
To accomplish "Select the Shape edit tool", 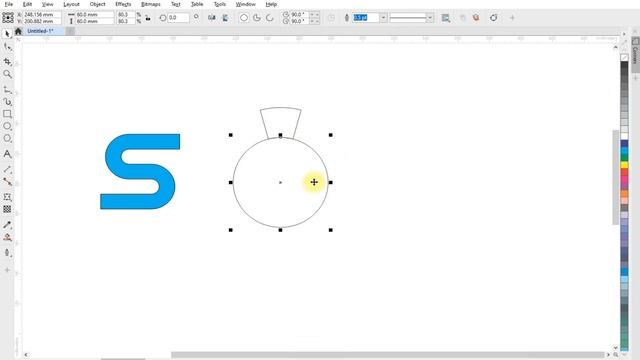I will [x=7, y=47].
